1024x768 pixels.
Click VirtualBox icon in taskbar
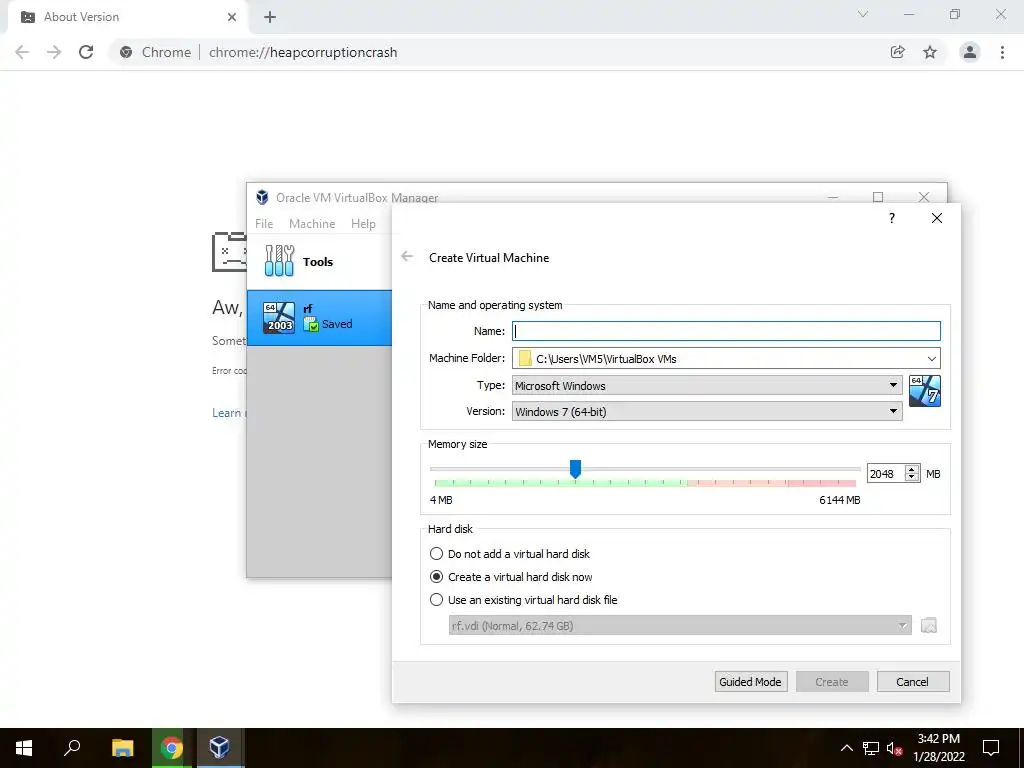(x=219, y=748)
